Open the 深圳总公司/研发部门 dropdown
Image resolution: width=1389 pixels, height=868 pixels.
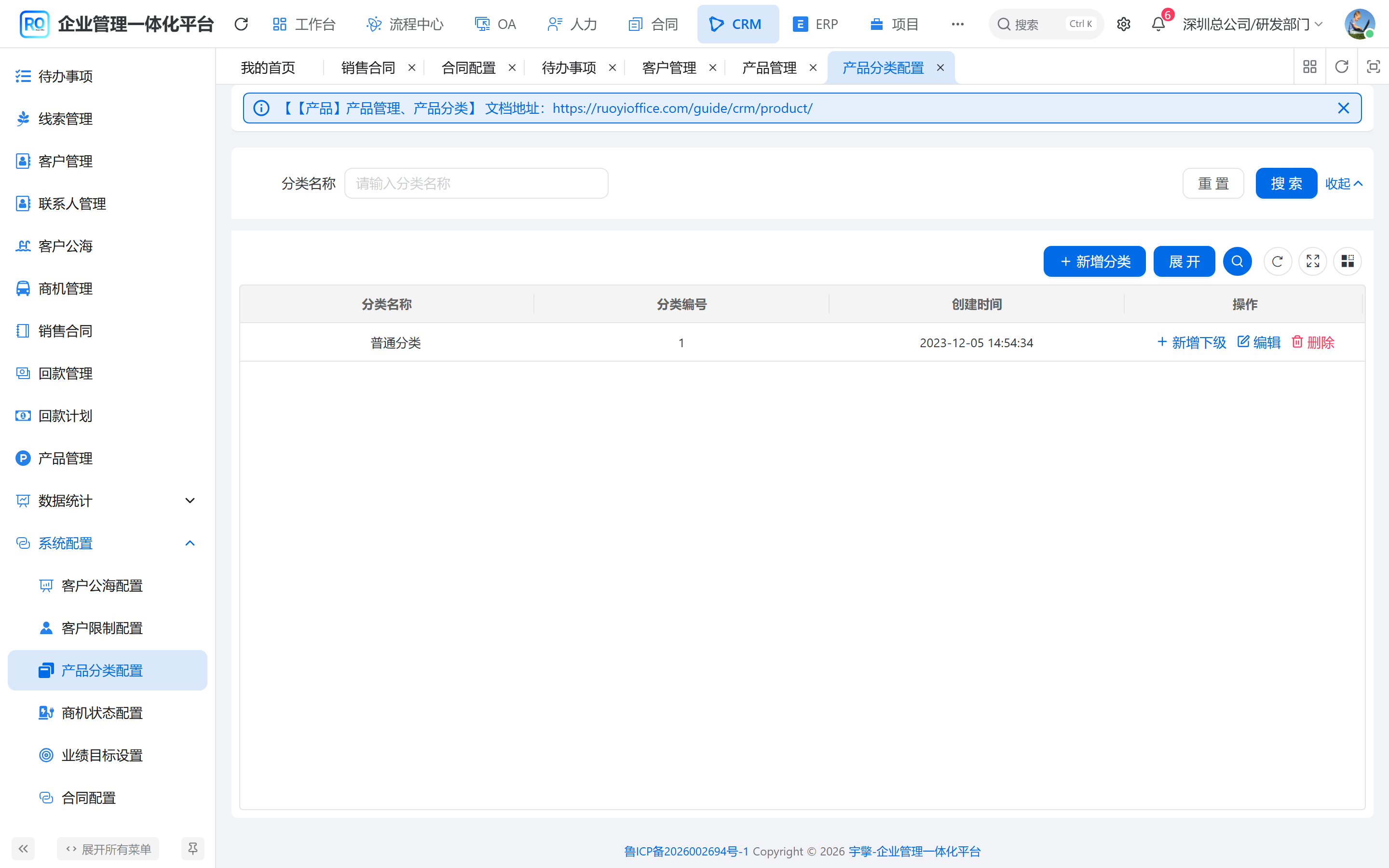click(1253, 24)
